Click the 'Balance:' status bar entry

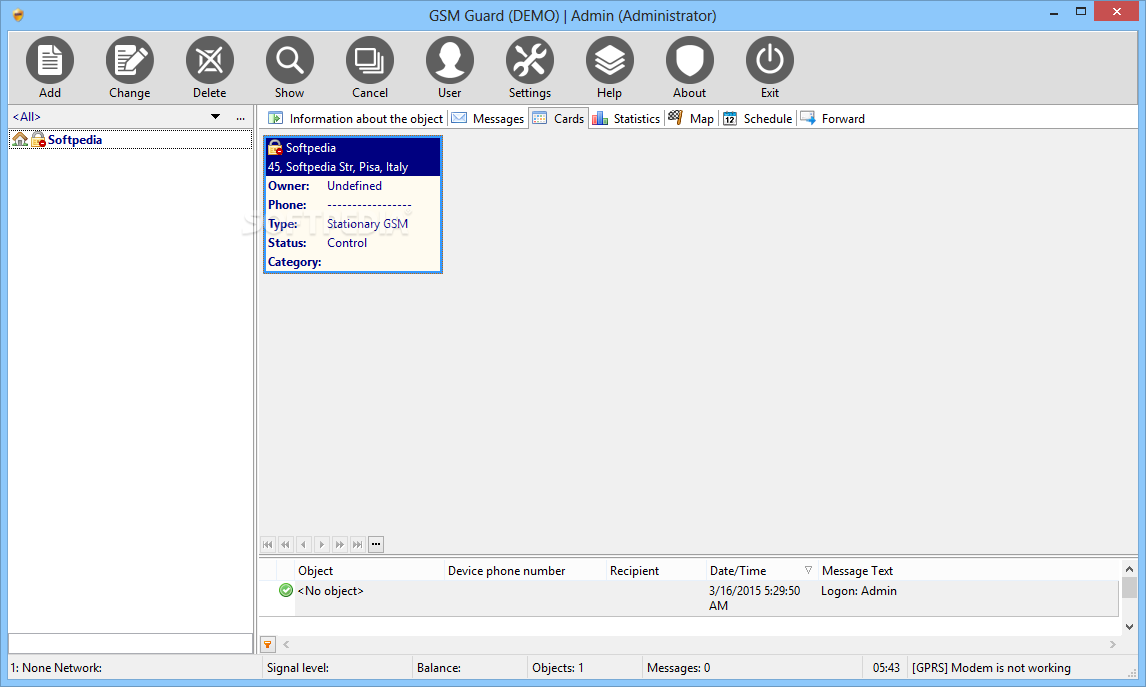click(439, 668)
